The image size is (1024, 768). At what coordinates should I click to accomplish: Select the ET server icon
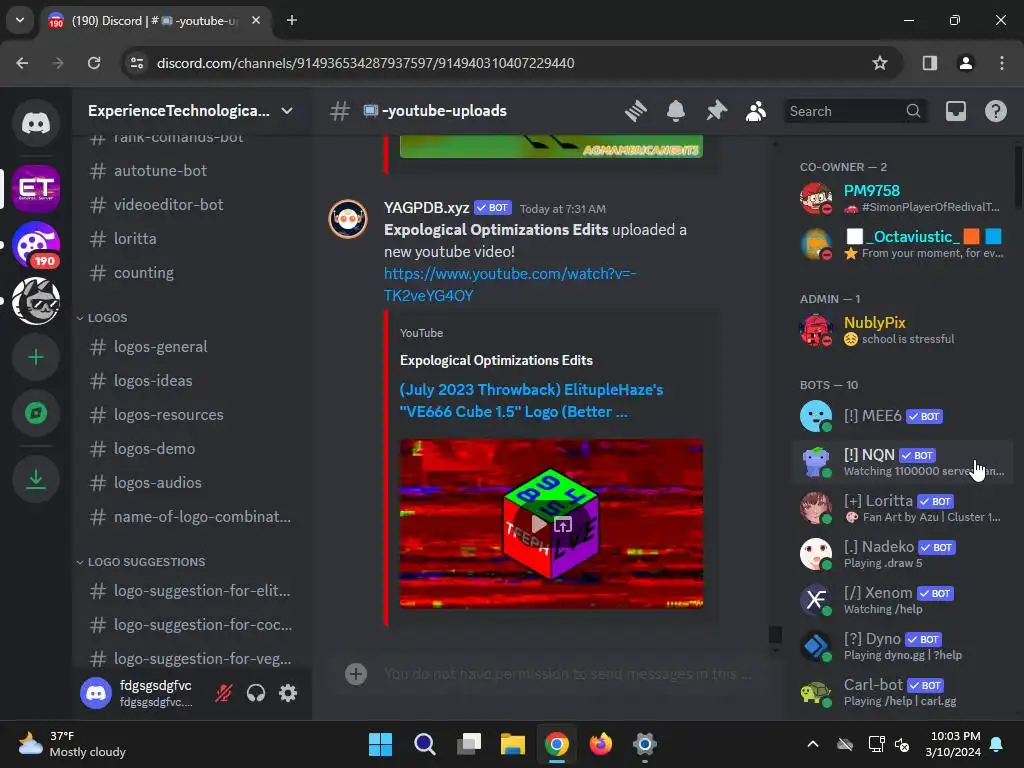coord(36,189)
